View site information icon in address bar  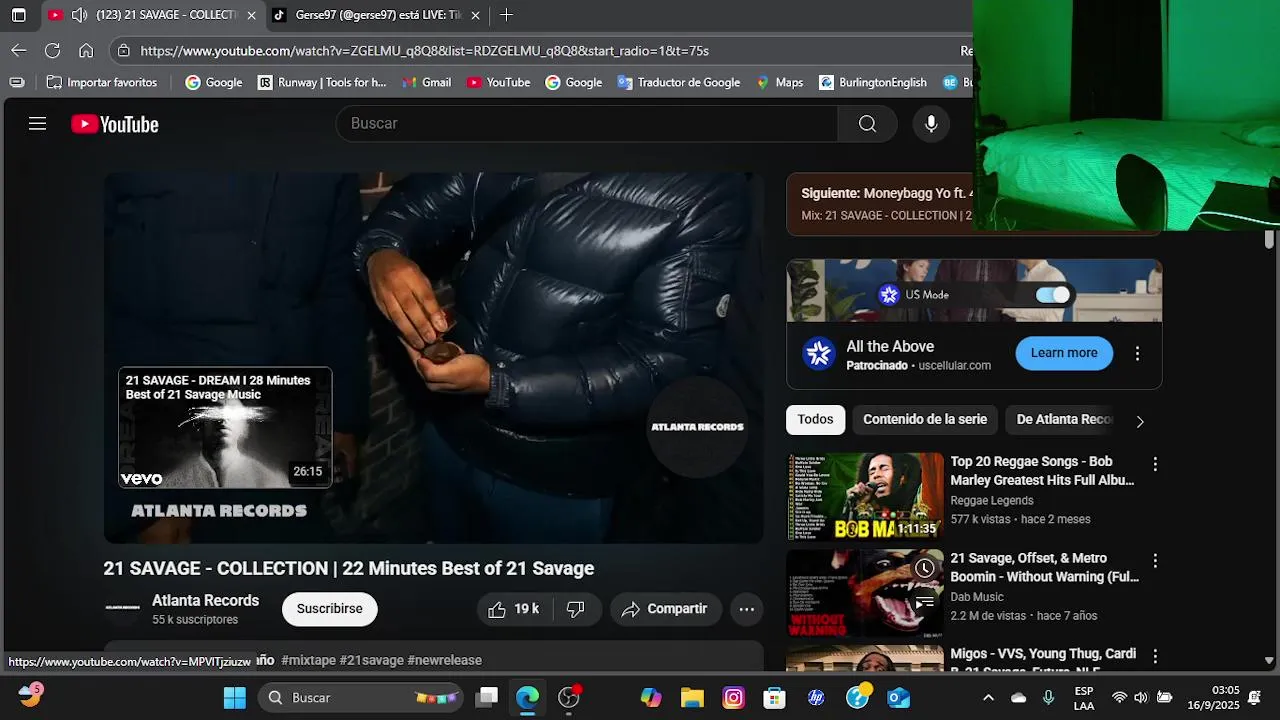click(x=123, y=50)
